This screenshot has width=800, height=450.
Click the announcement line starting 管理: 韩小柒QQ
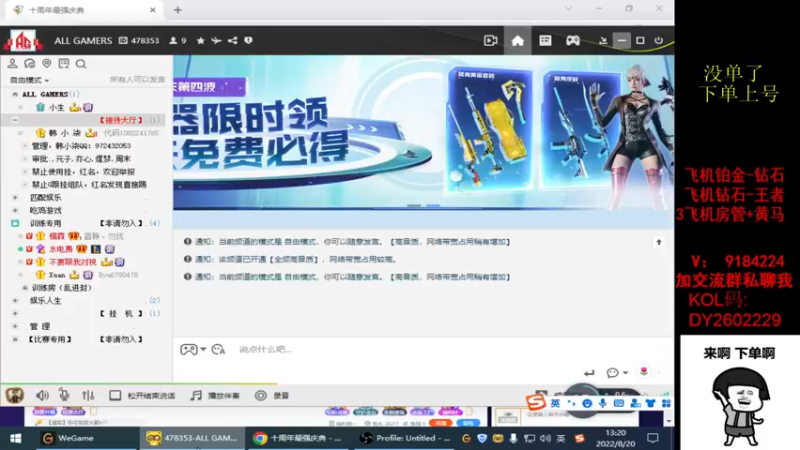(x=81, y=146)
